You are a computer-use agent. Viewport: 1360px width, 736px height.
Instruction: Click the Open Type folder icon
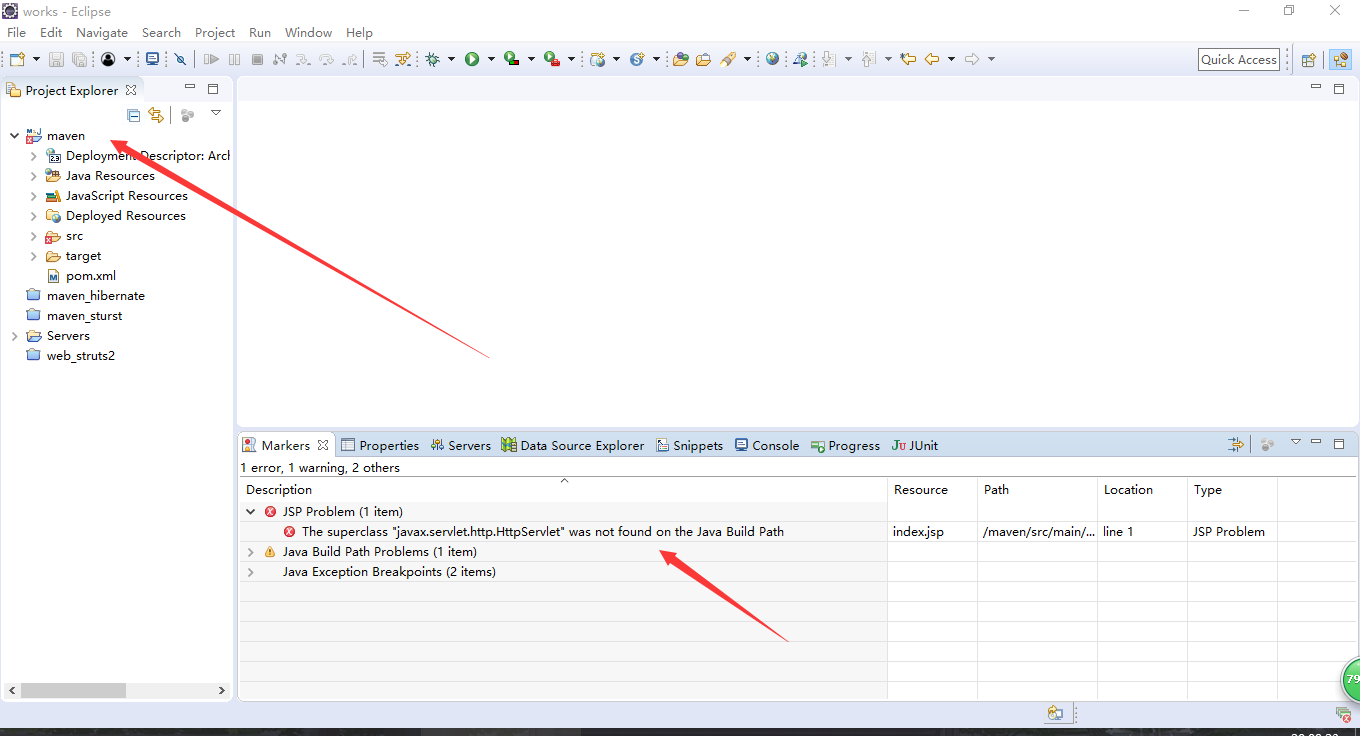pos(681,59)
